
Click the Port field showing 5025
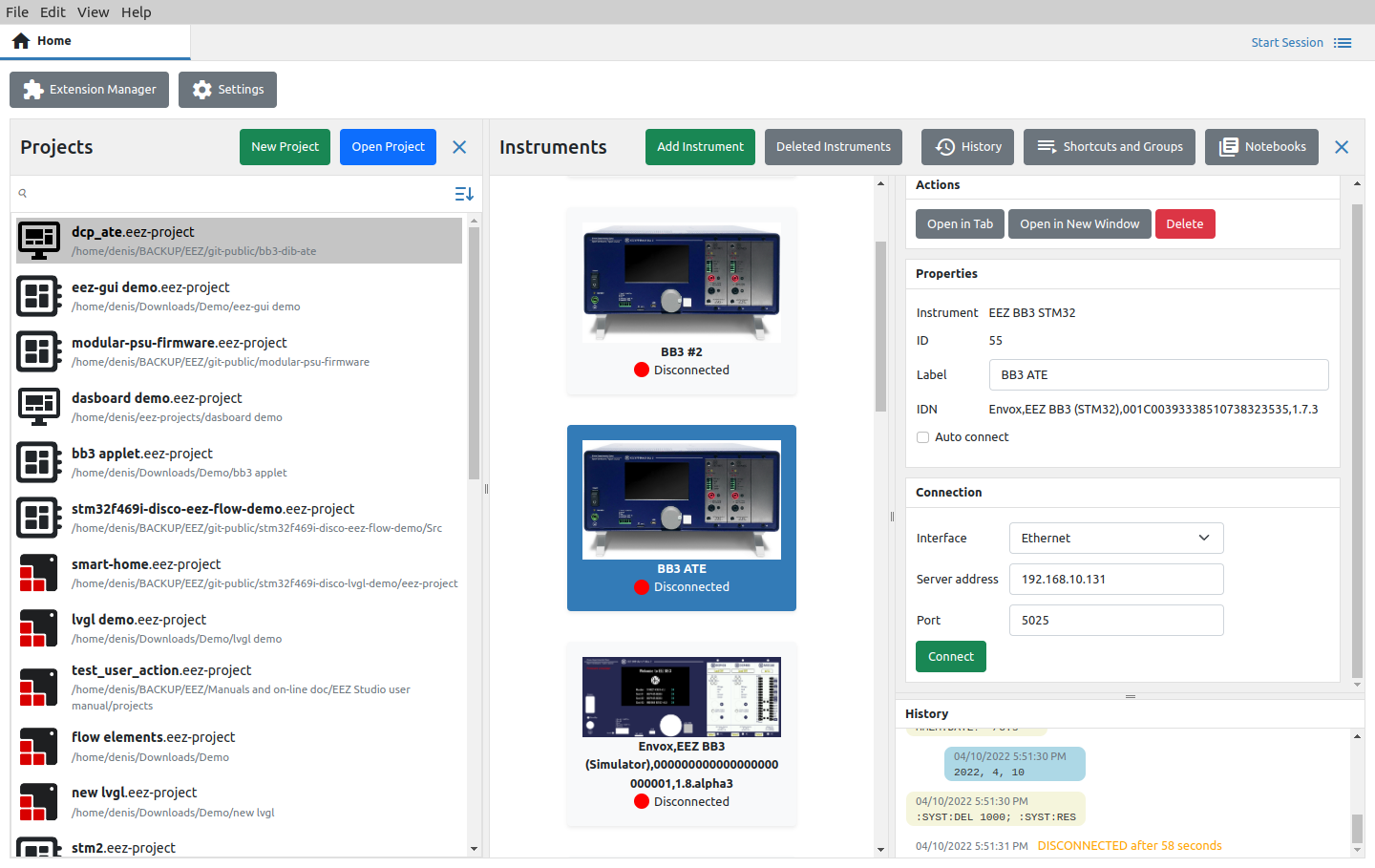pyautogui.click(x=1116, y=621)
